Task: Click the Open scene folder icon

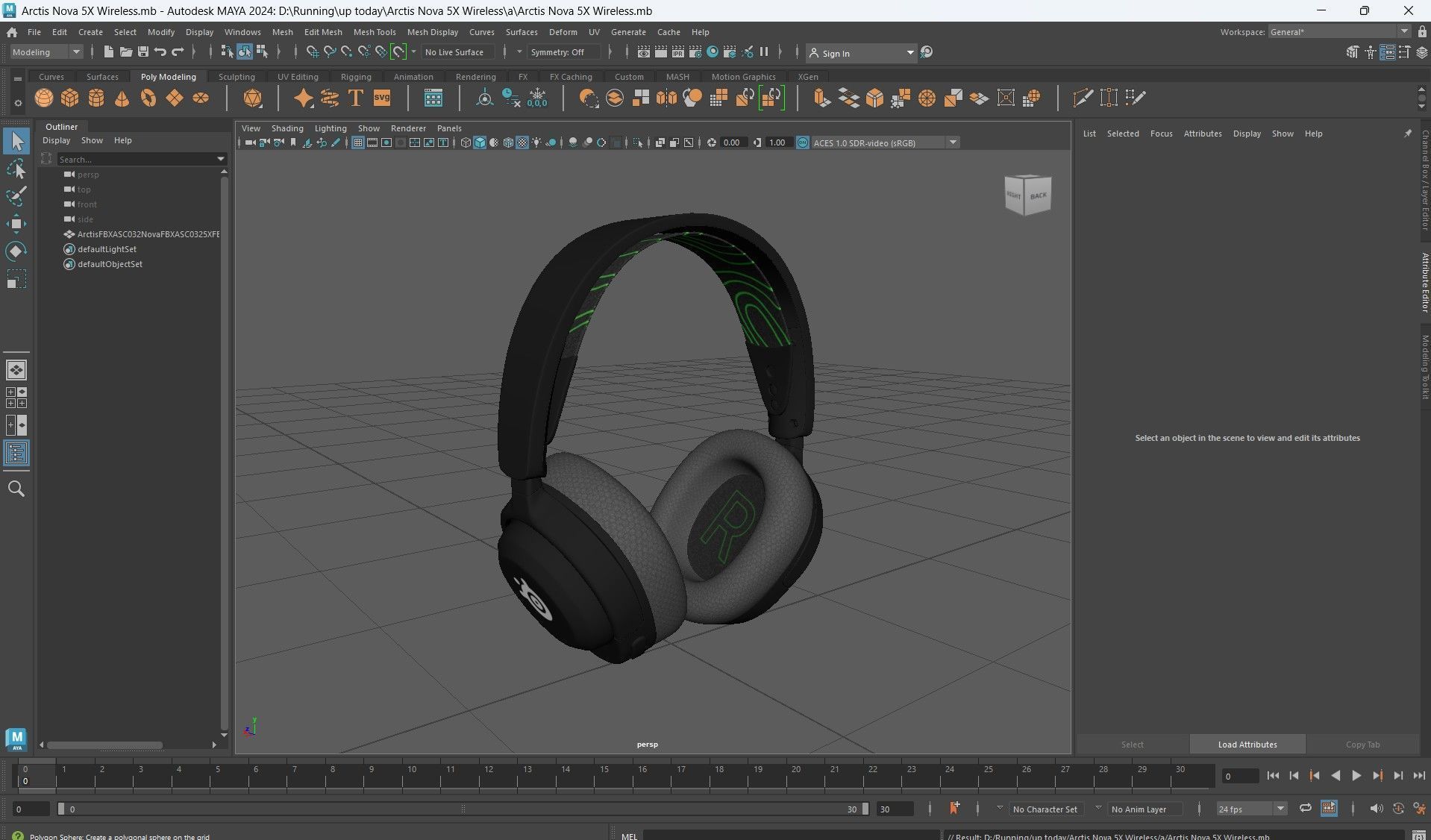Action: (x=125, y=51)
